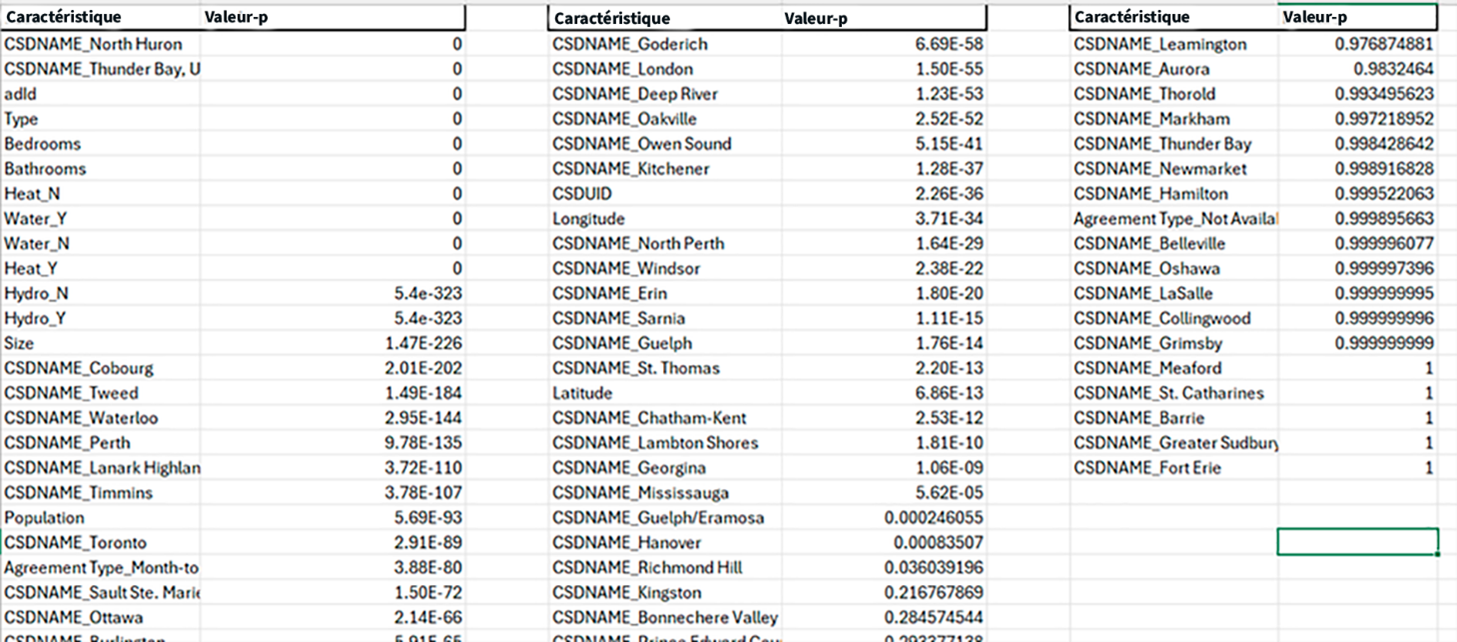Select the CSDNAME_Toronto cell
The width and height of the screenshot is (1457, 642).
(x=75, y=543)
